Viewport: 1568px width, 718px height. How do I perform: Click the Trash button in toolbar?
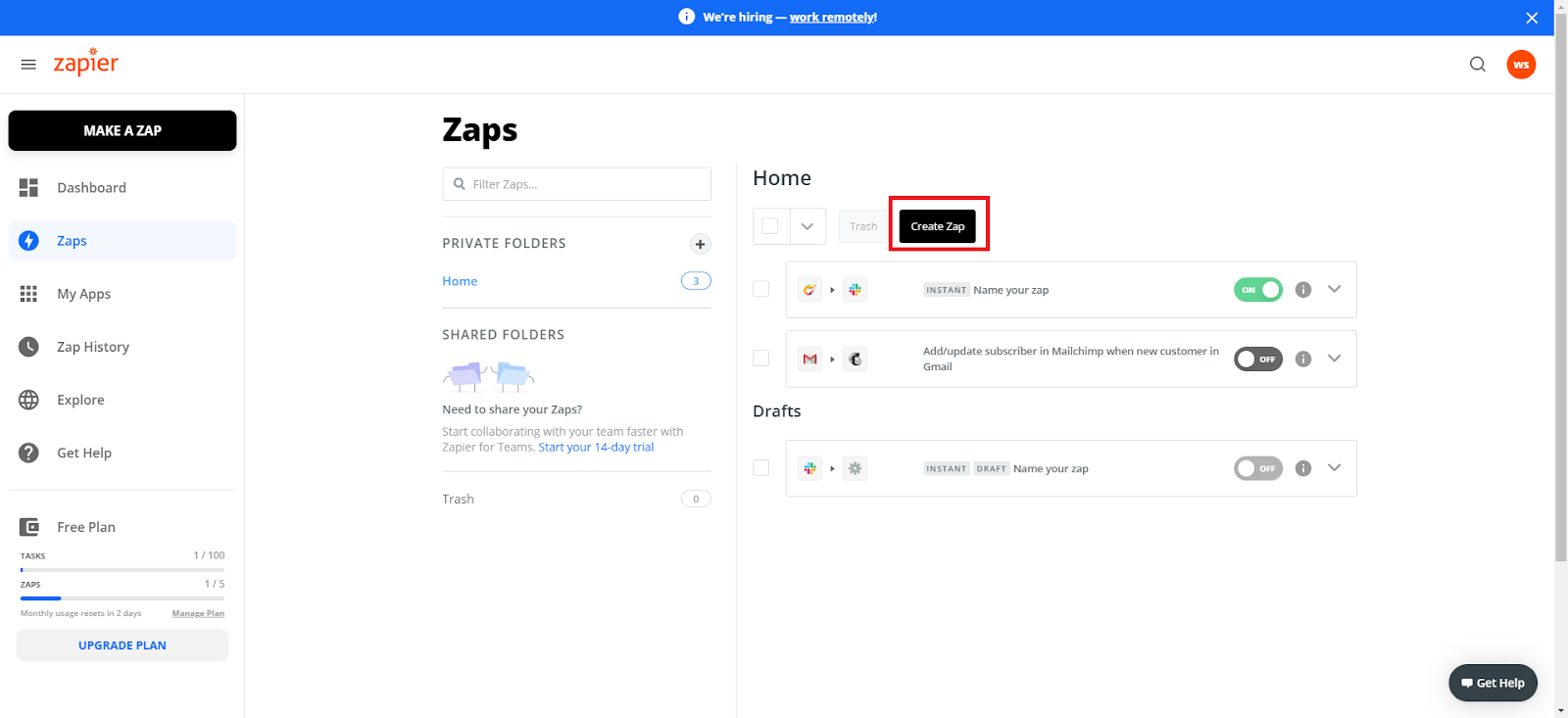863,226
